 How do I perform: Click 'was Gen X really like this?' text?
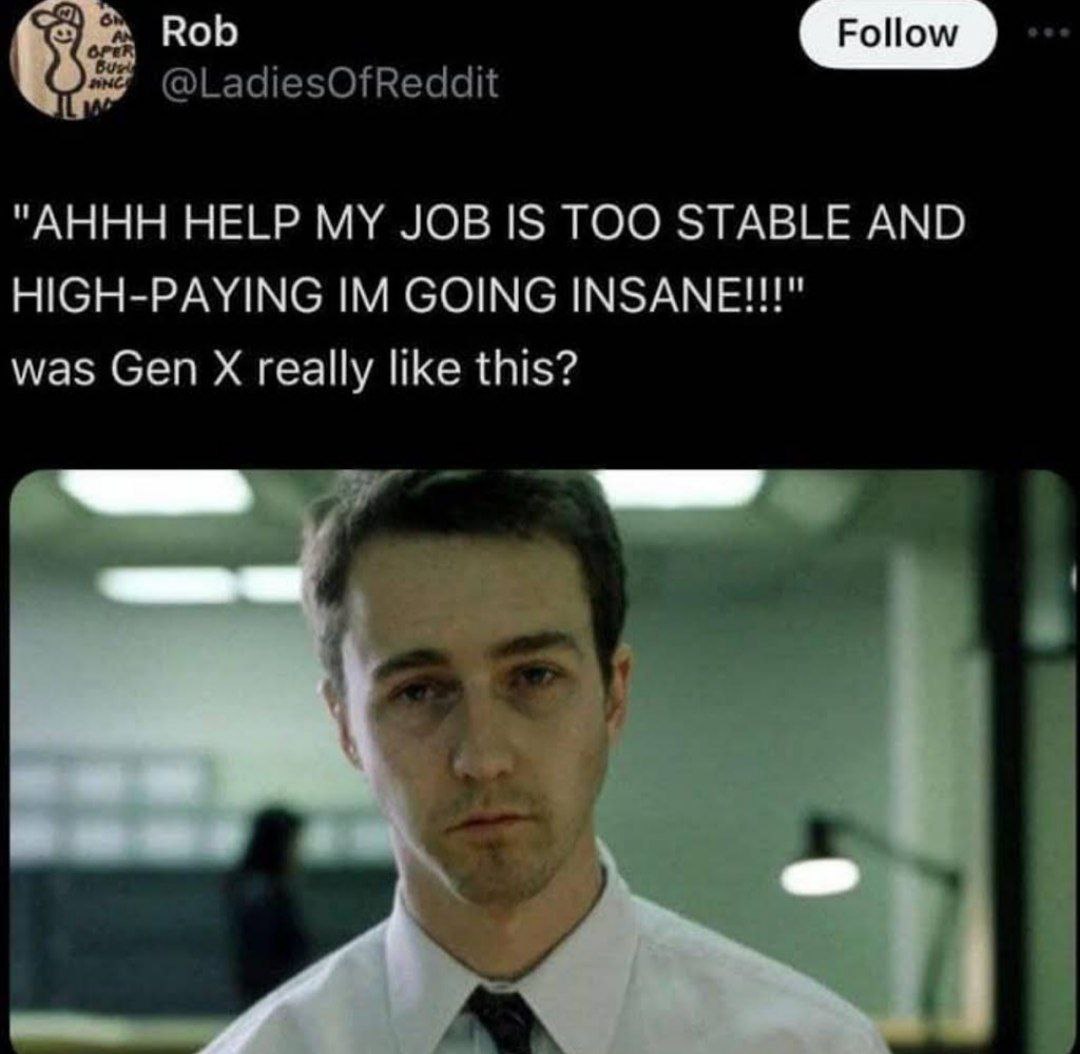293,369
